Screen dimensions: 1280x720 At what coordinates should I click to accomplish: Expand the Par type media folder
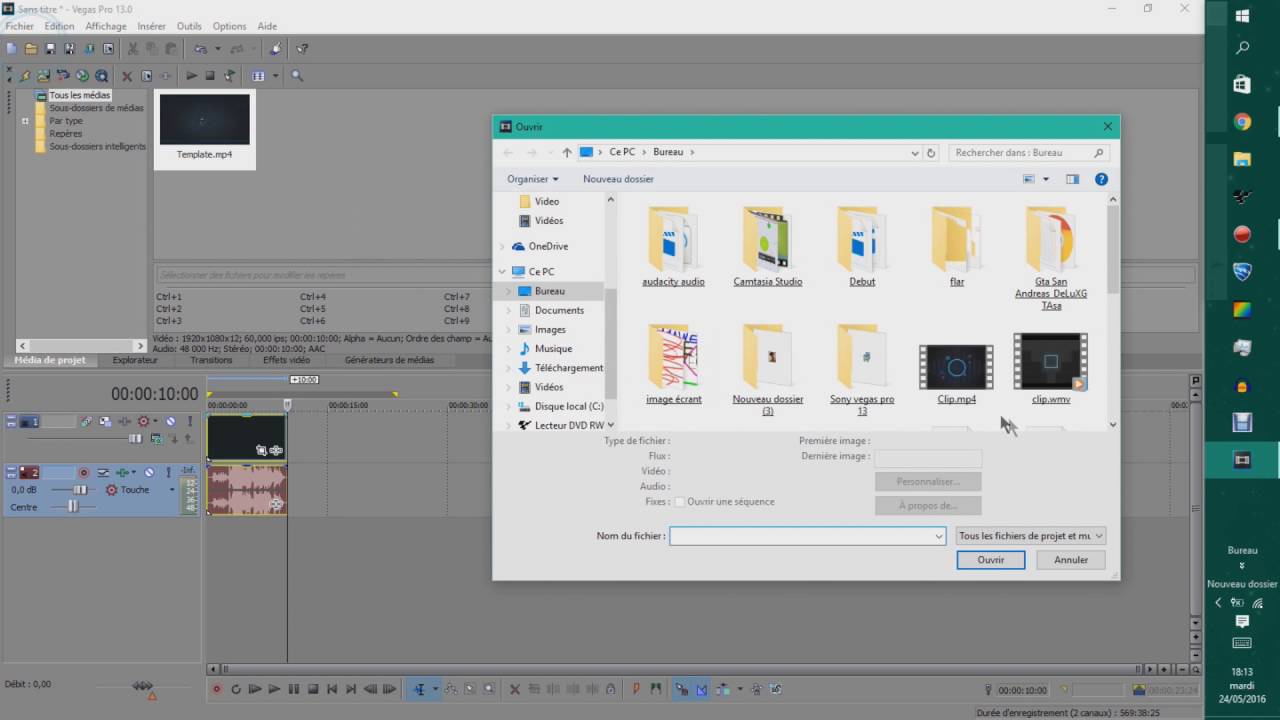pos(25,121)
